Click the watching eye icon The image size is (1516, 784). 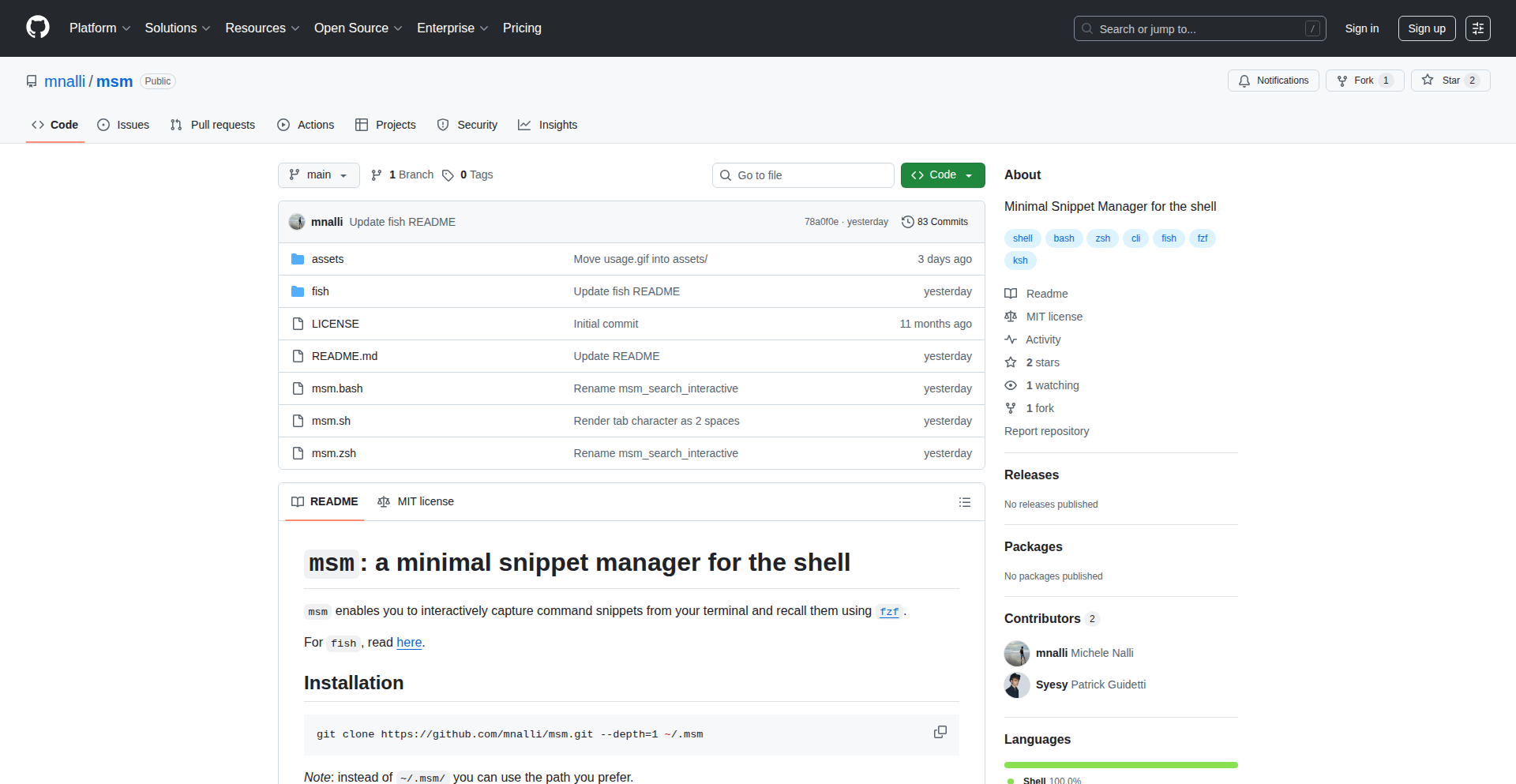point(1011,385)
